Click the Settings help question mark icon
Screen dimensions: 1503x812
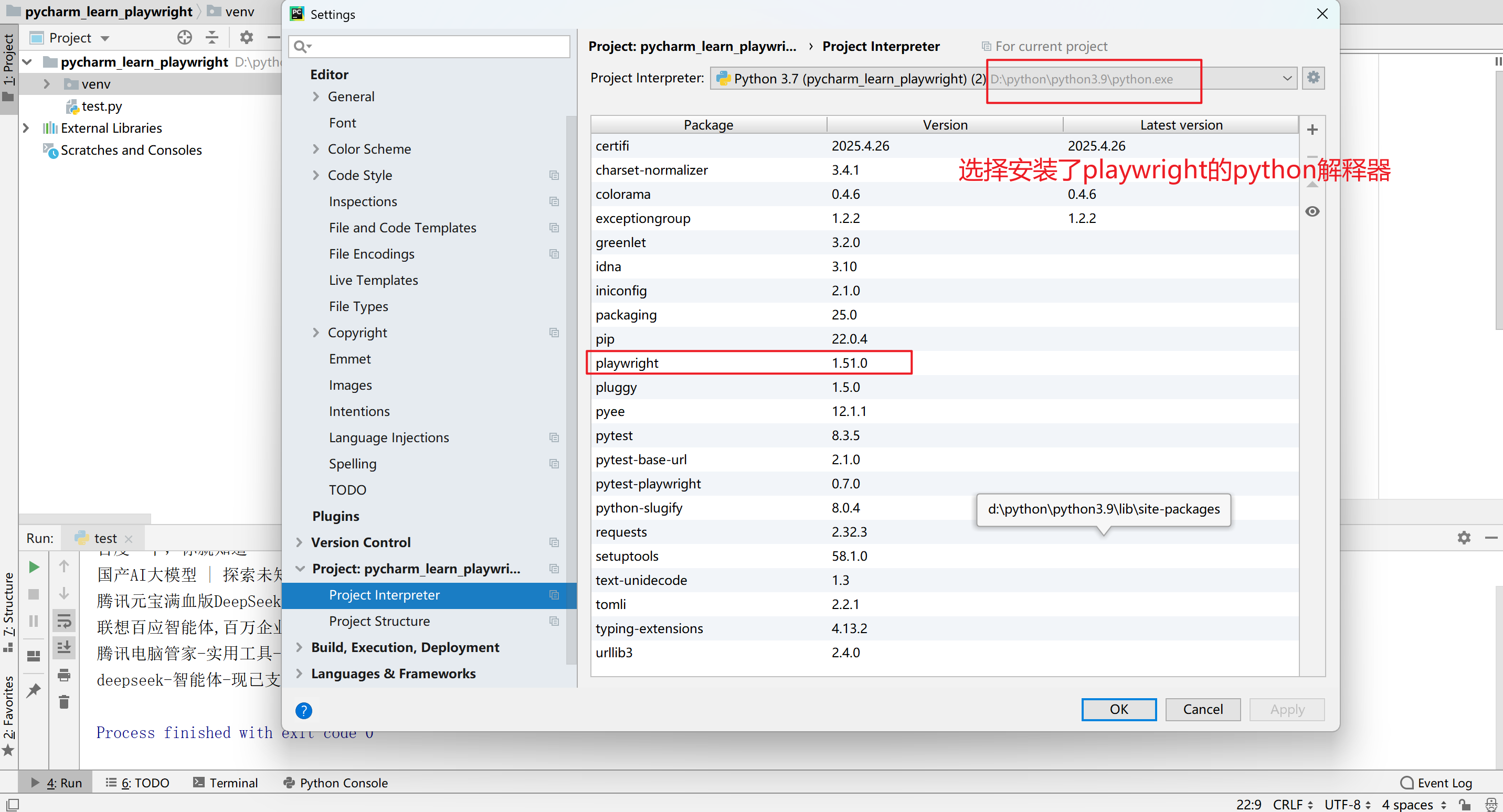tap(303, 710)
